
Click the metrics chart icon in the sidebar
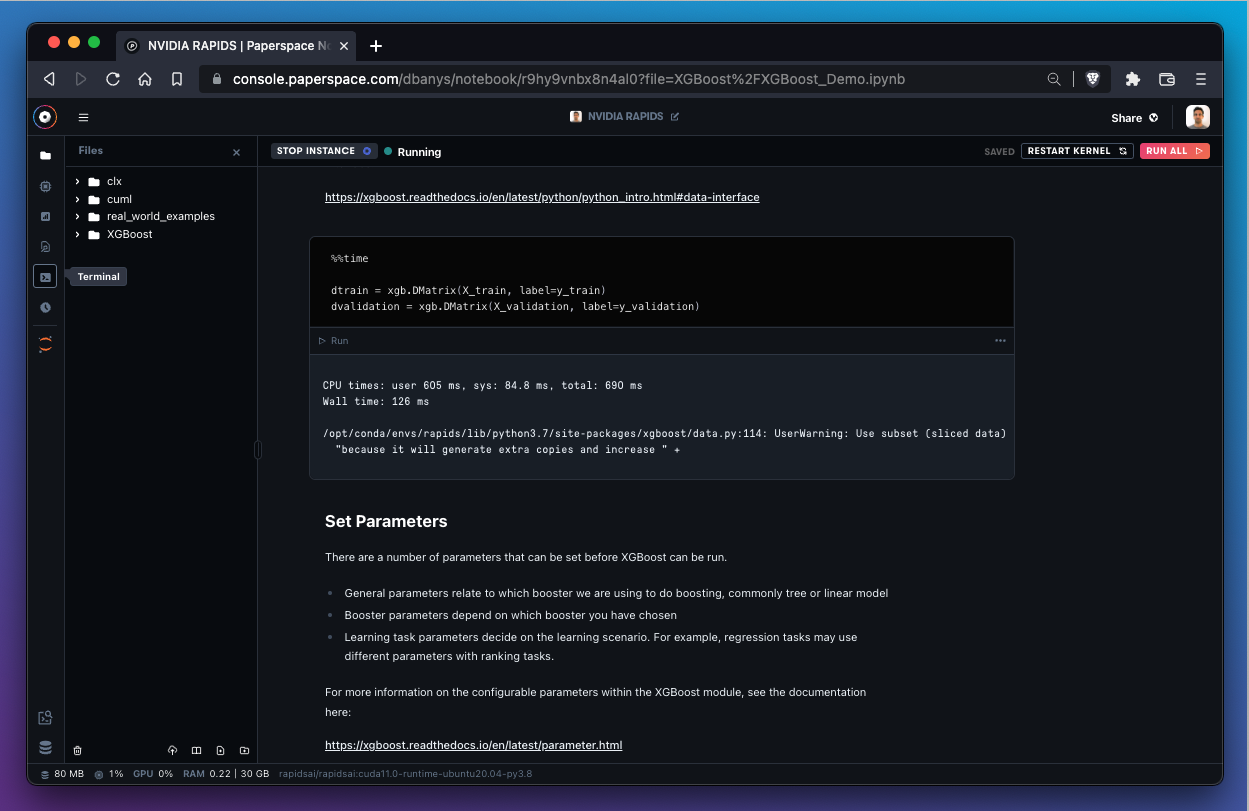pyautogui.click(x=45, y=216)
